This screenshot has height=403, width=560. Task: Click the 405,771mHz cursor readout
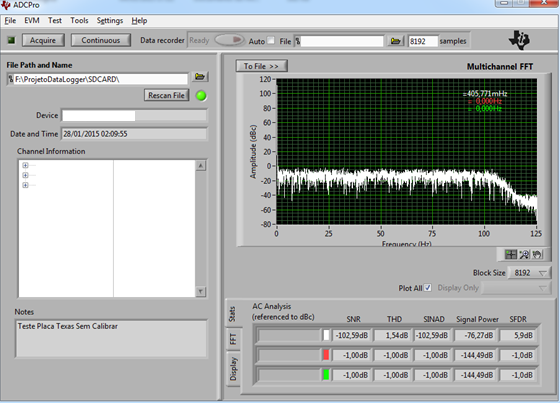485,94
